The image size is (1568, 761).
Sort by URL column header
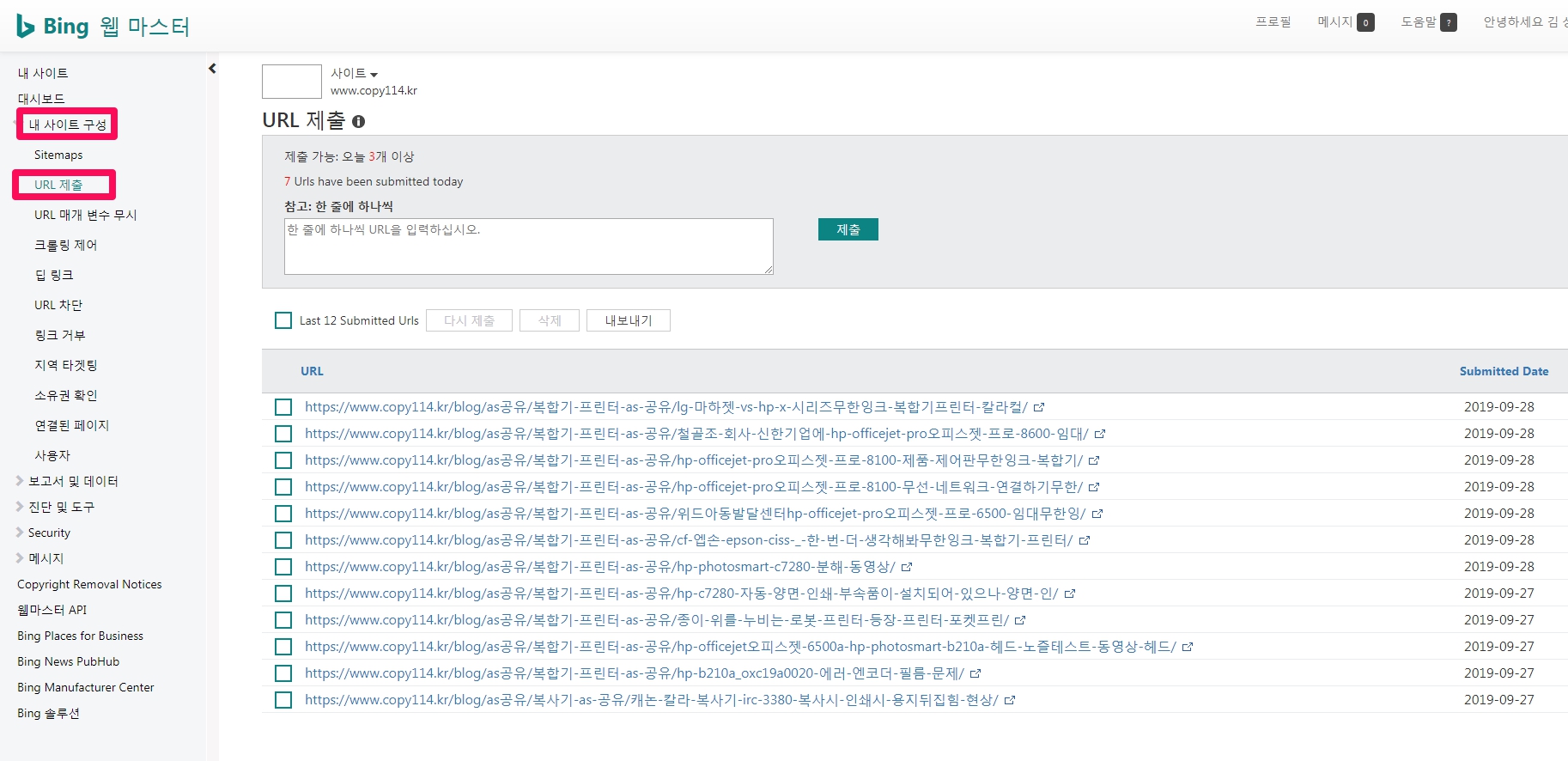(x=312, y=371)
